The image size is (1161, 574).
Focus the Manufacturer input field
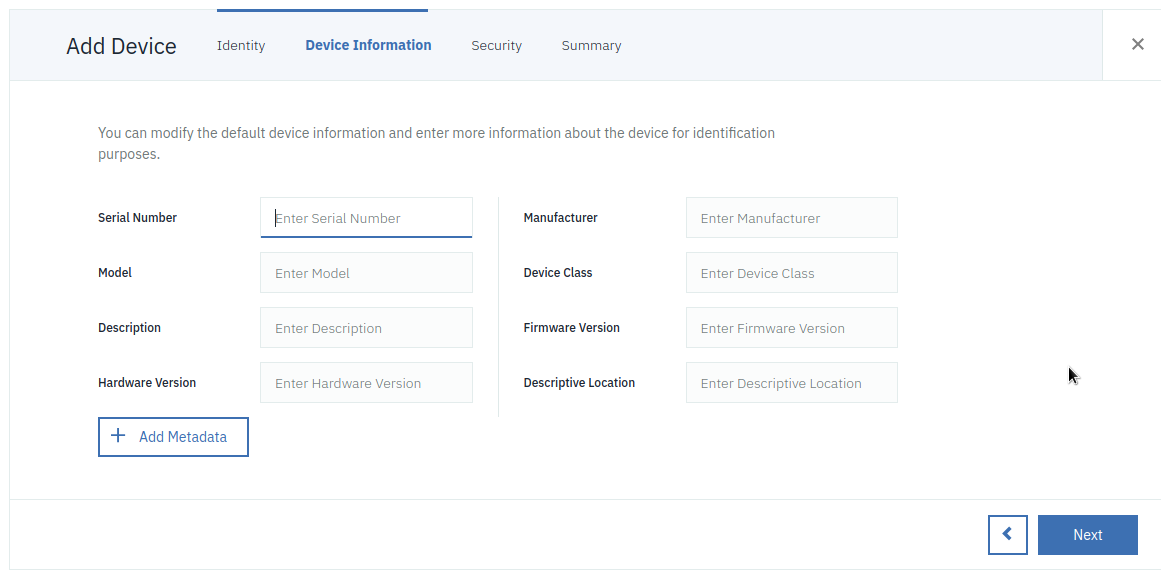(x=791, y=218)
